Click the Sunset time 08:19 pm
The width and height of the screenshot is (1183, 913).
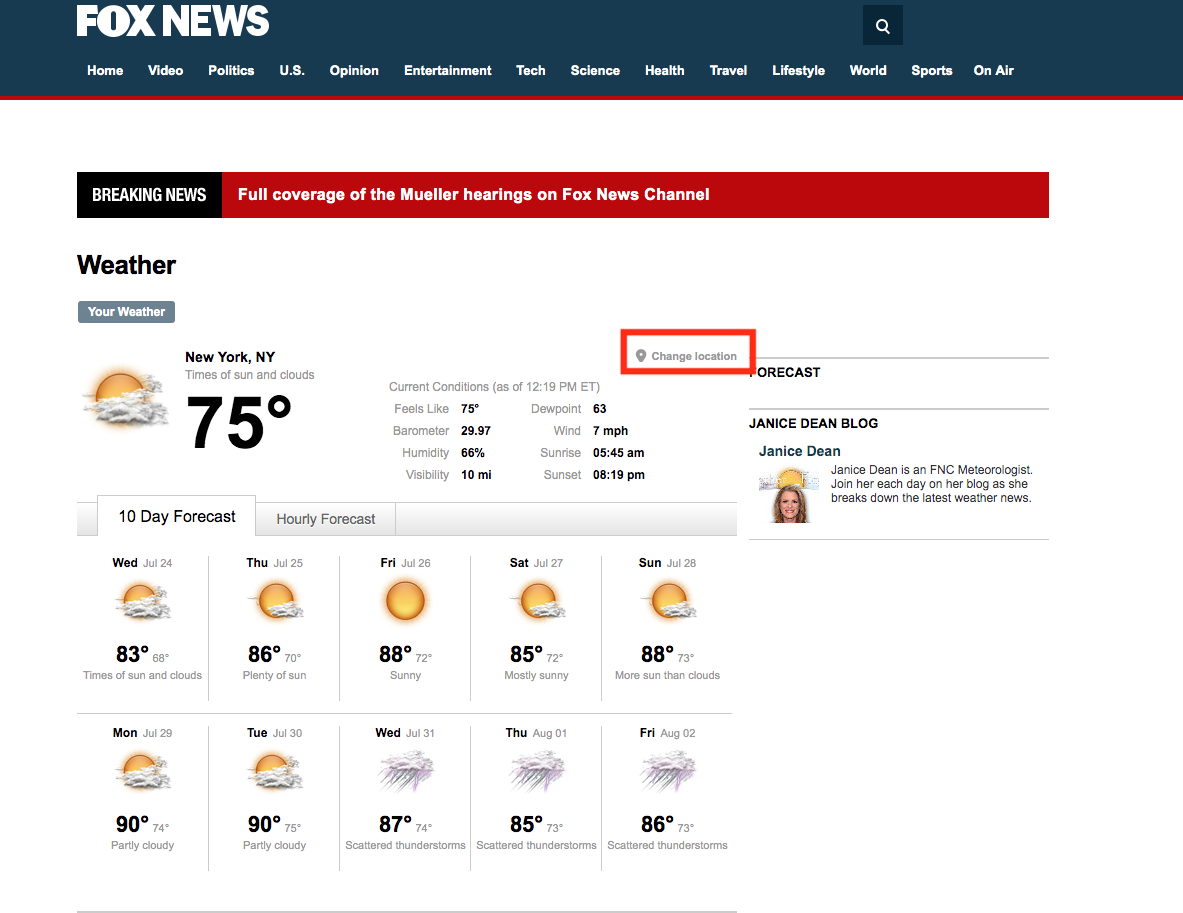(619, 475)
